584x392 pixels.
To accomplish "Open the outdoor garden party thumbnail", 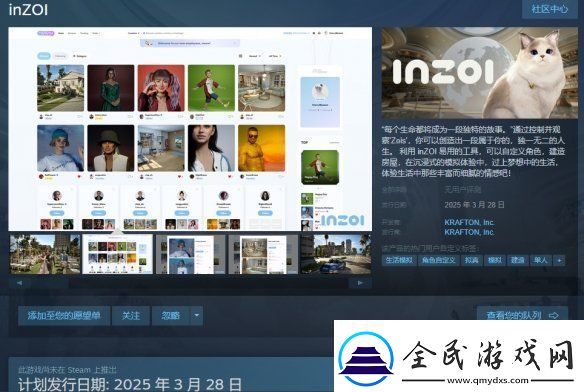I will (45, 254).
